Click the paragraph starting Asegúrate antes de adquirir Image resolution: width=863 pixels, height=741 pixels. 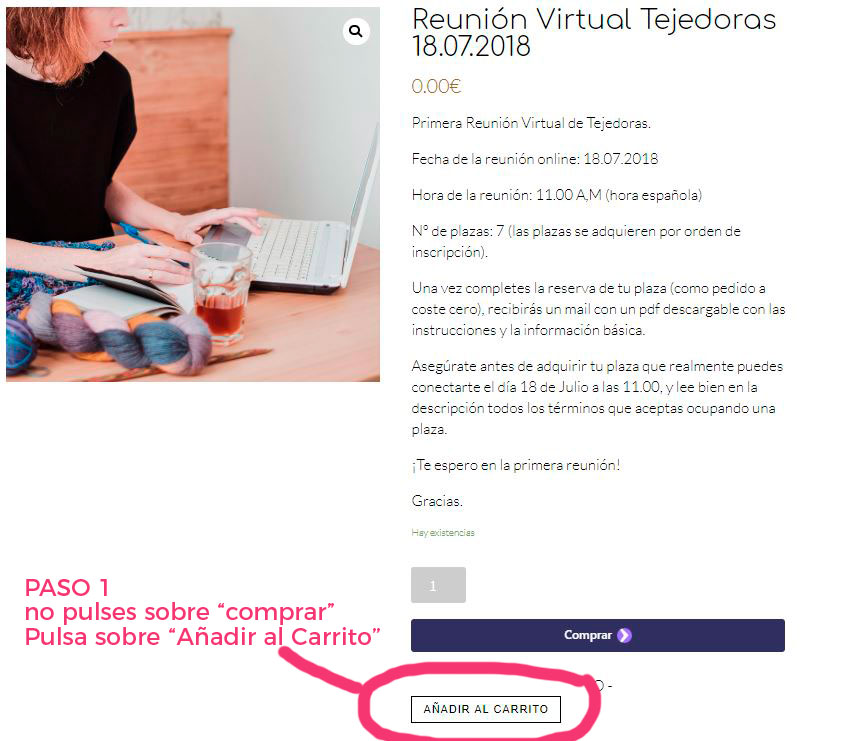pyautogui.click(x=597, y=397)
